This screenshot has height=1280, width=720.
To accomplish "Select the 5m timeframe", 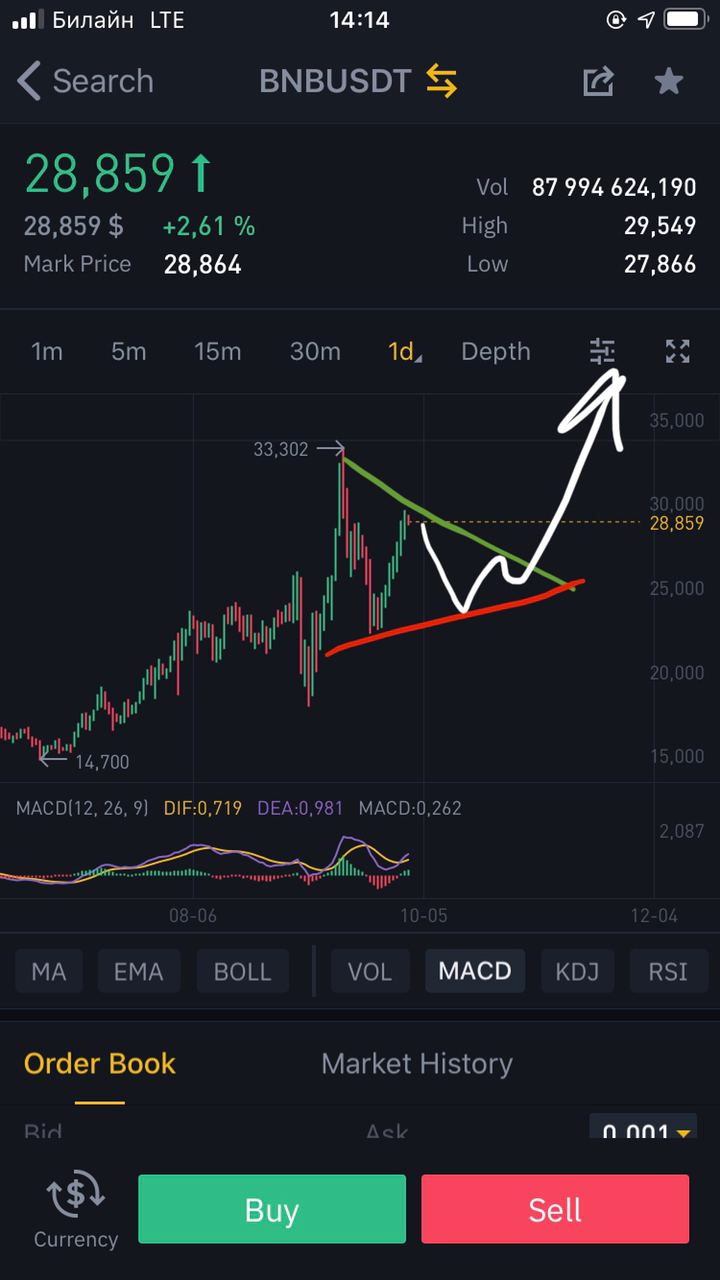I will [x=128, y=351].
